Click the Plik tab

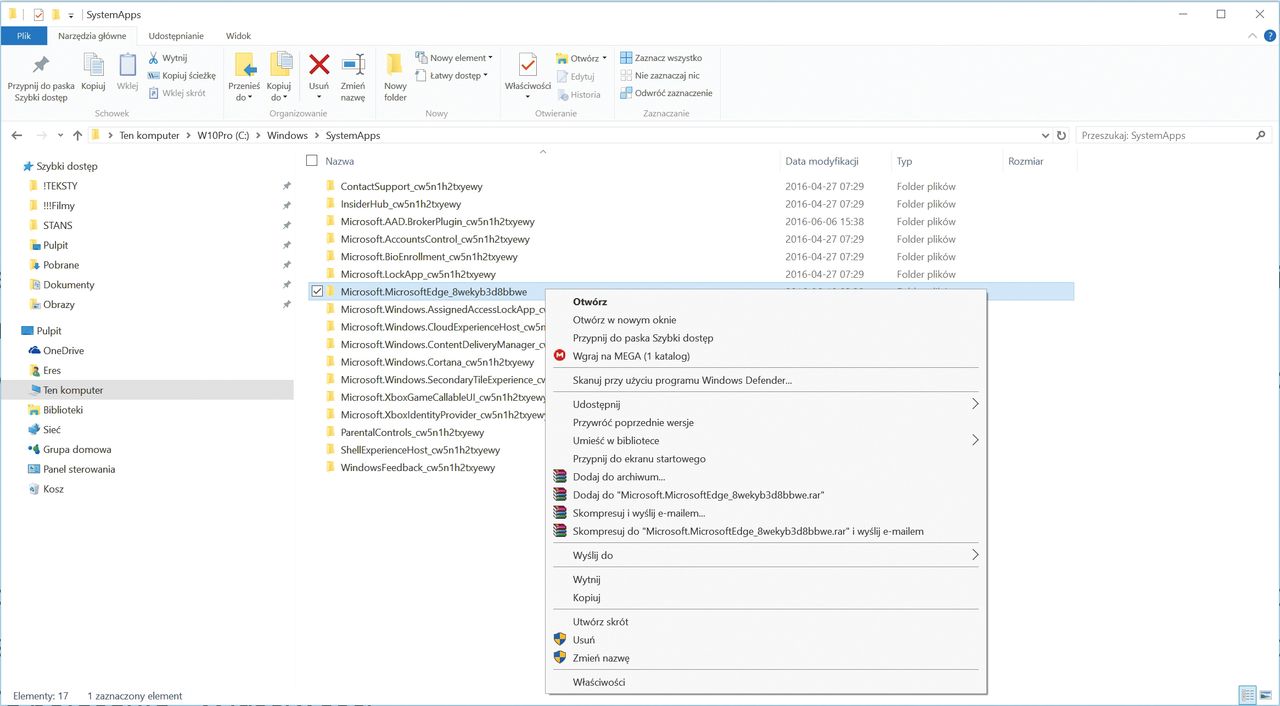(24, 36)
